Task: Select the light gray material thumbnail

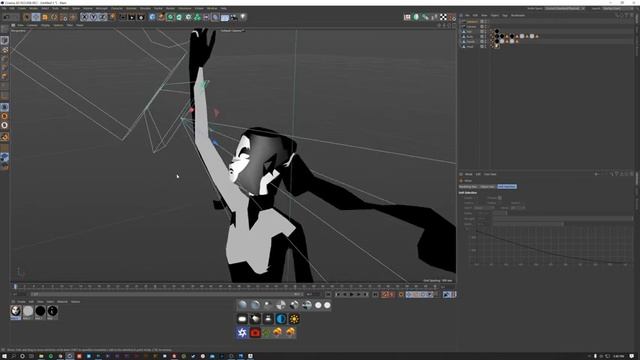Action: coord(28,311)
